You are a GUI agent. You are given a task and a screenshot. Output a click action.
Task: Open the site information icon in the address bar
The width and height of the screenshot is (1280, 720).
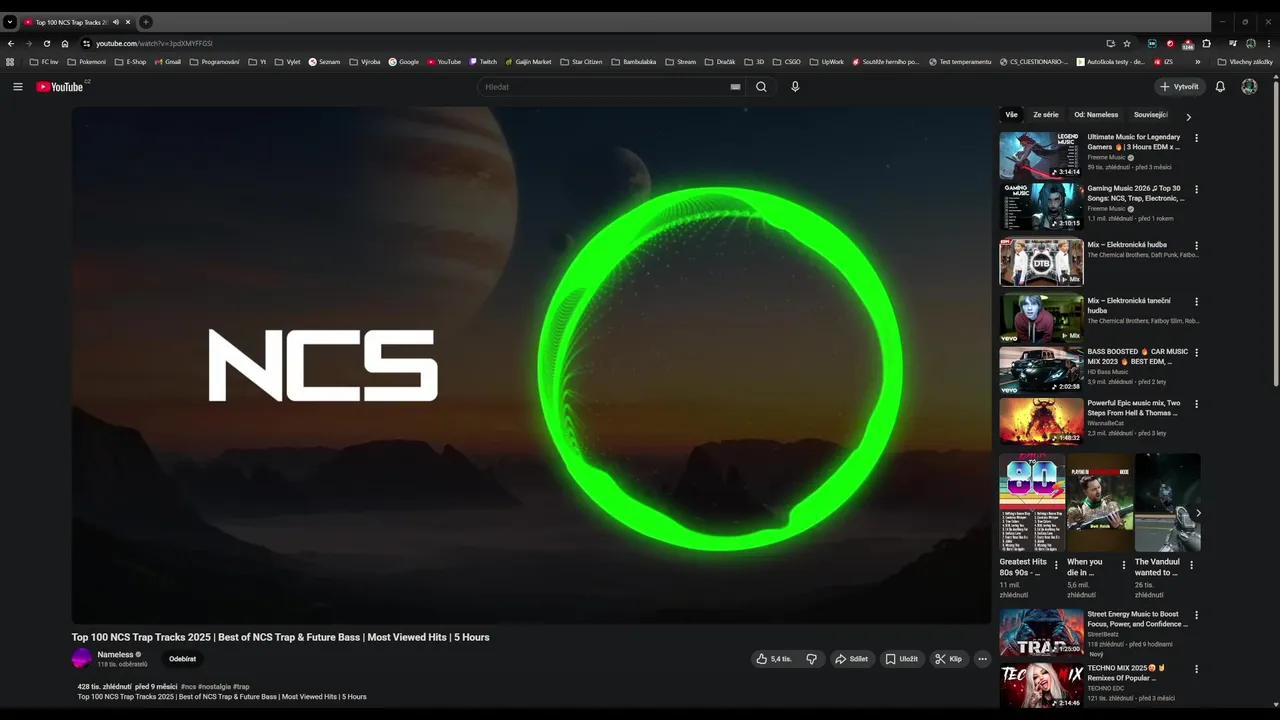86,43
